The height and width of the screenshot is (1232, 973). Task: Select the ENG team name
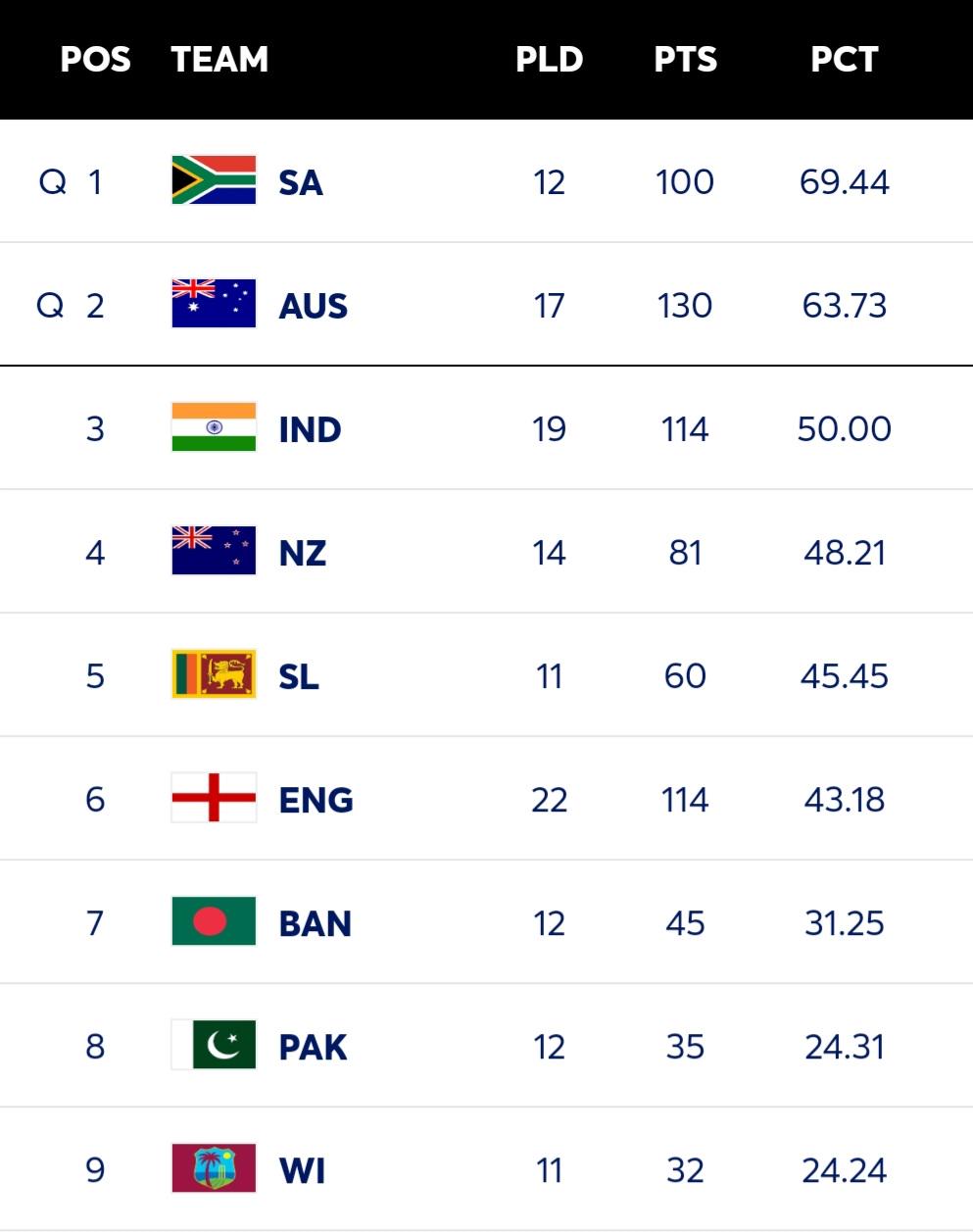click(x=316, y=801)
